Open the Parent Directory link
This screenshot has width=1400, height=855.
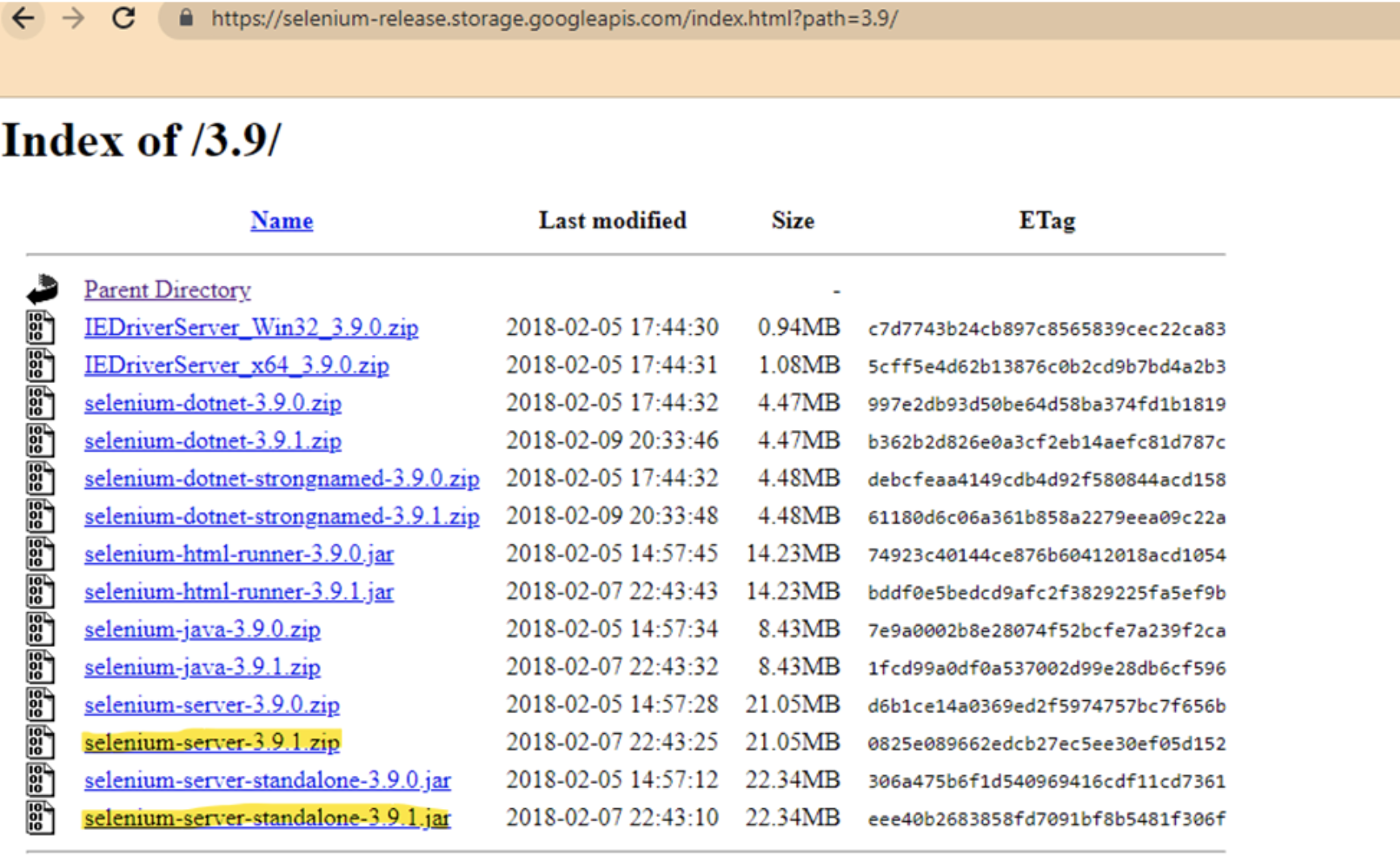tap(167, 290)
